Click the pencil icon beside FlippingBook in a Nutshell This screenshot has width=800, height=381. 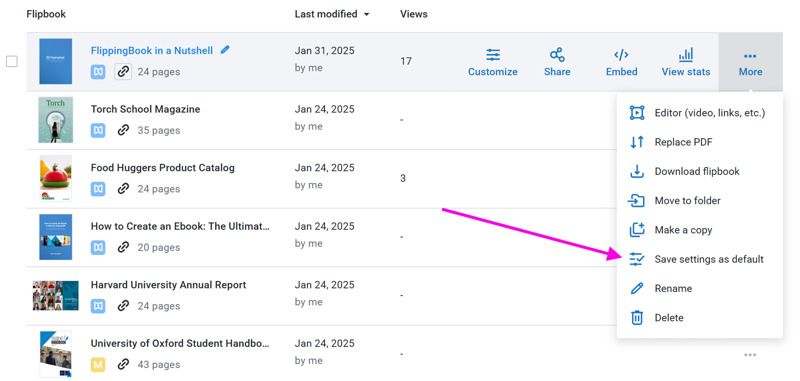[x=225, y=50]
